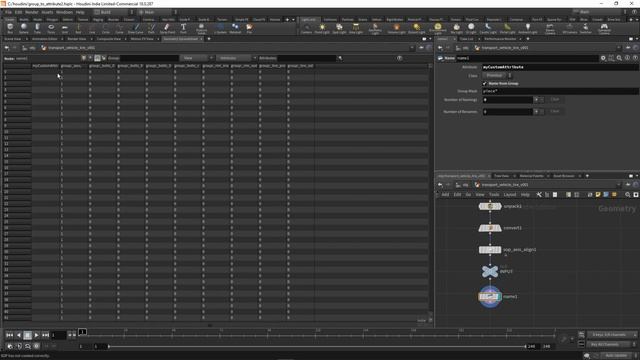Click Clear button beside Number of Namings
The height and width of the screenshot is (360, 640).
[x=554, y=100]
